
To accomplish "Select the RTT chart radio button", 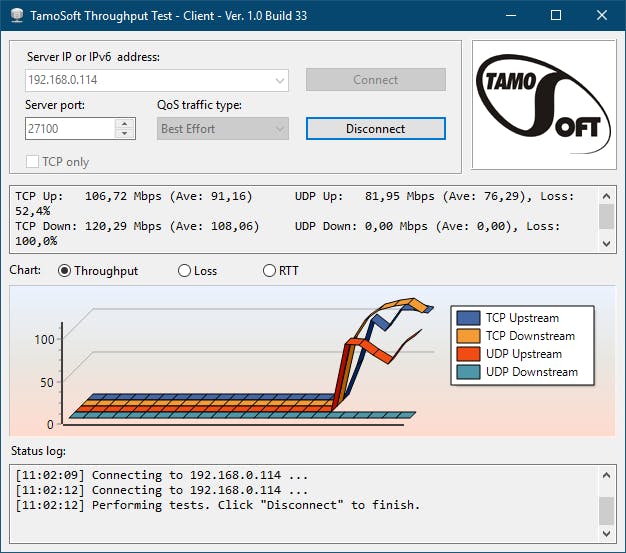I will (x=269, y=271).
